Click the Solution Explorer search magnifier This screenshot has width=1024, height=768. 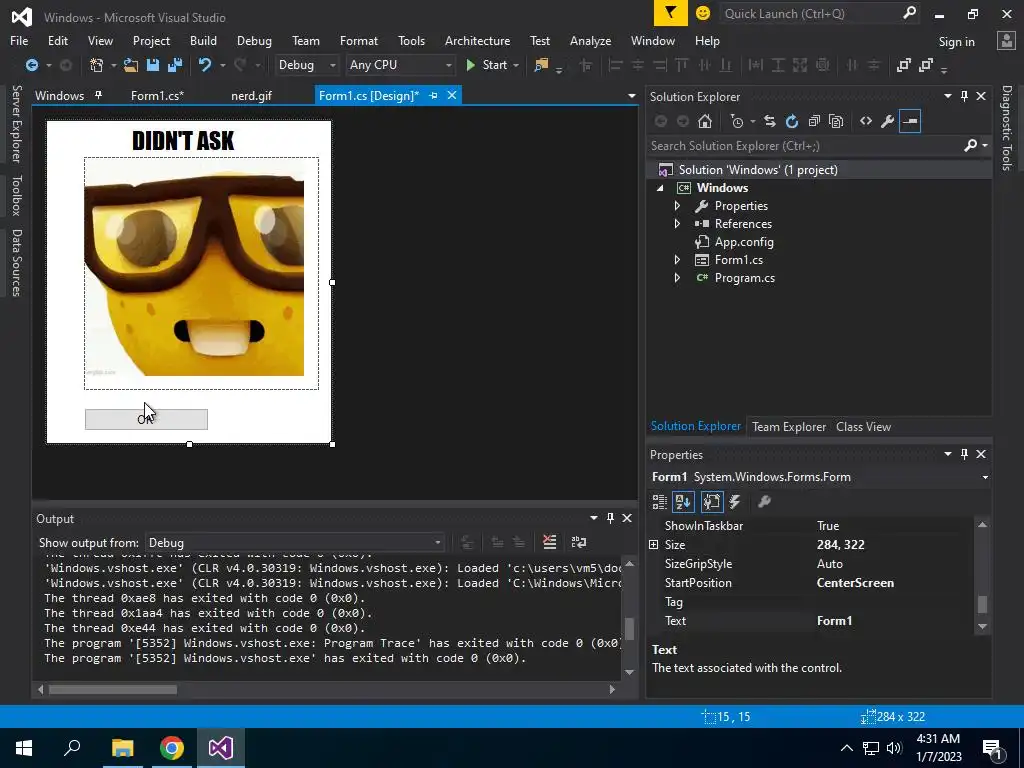[970, 146]
